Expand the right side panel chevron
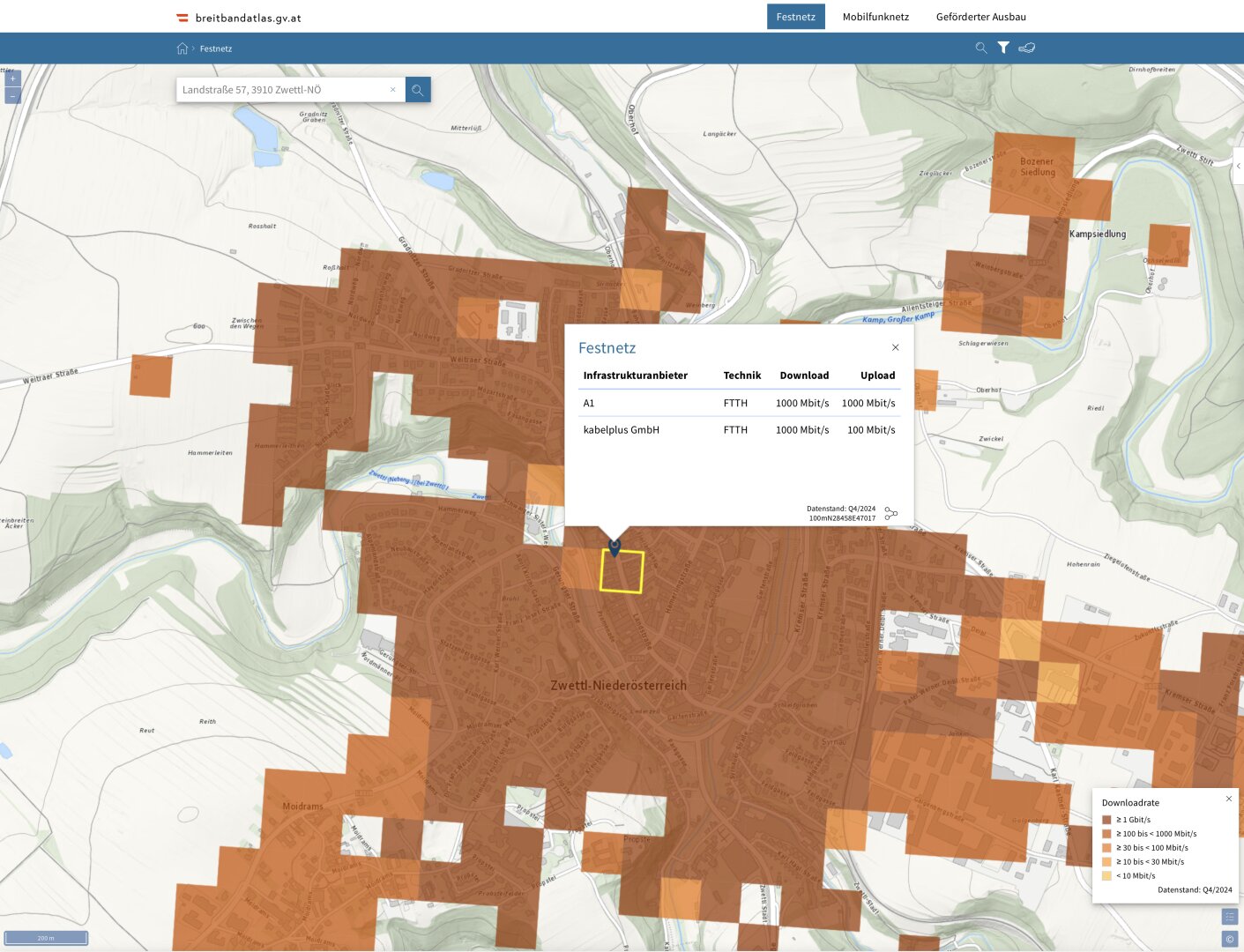 1238,166
